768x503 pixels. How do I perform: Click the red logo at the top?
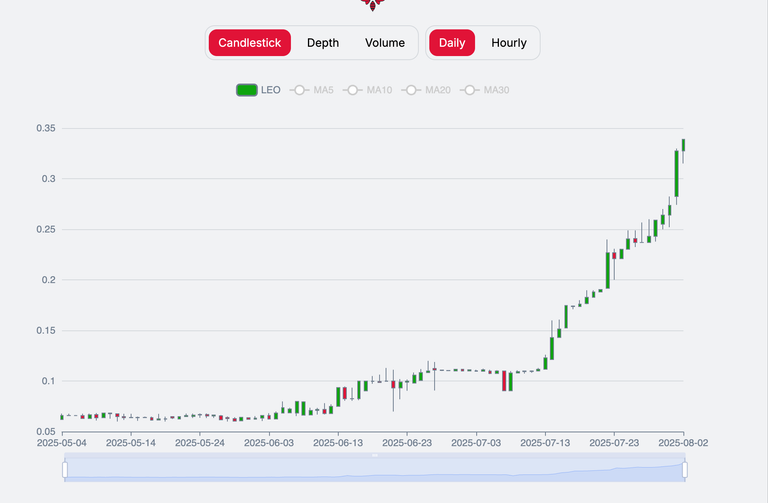click(372, 5)
